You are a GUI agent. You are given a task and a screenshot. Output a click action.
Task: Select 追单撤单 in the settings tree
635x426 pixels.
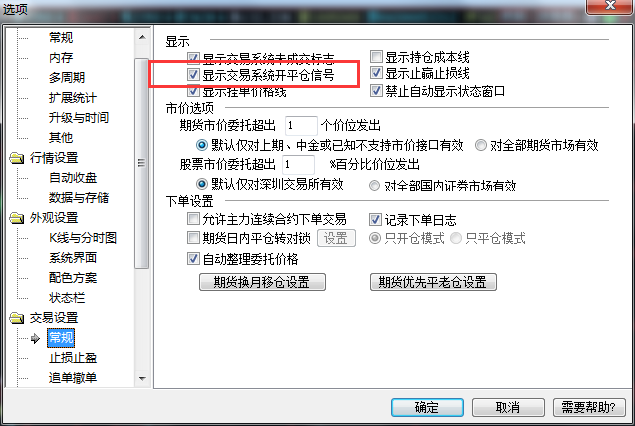pyautogui.click(x=73, y=378)
